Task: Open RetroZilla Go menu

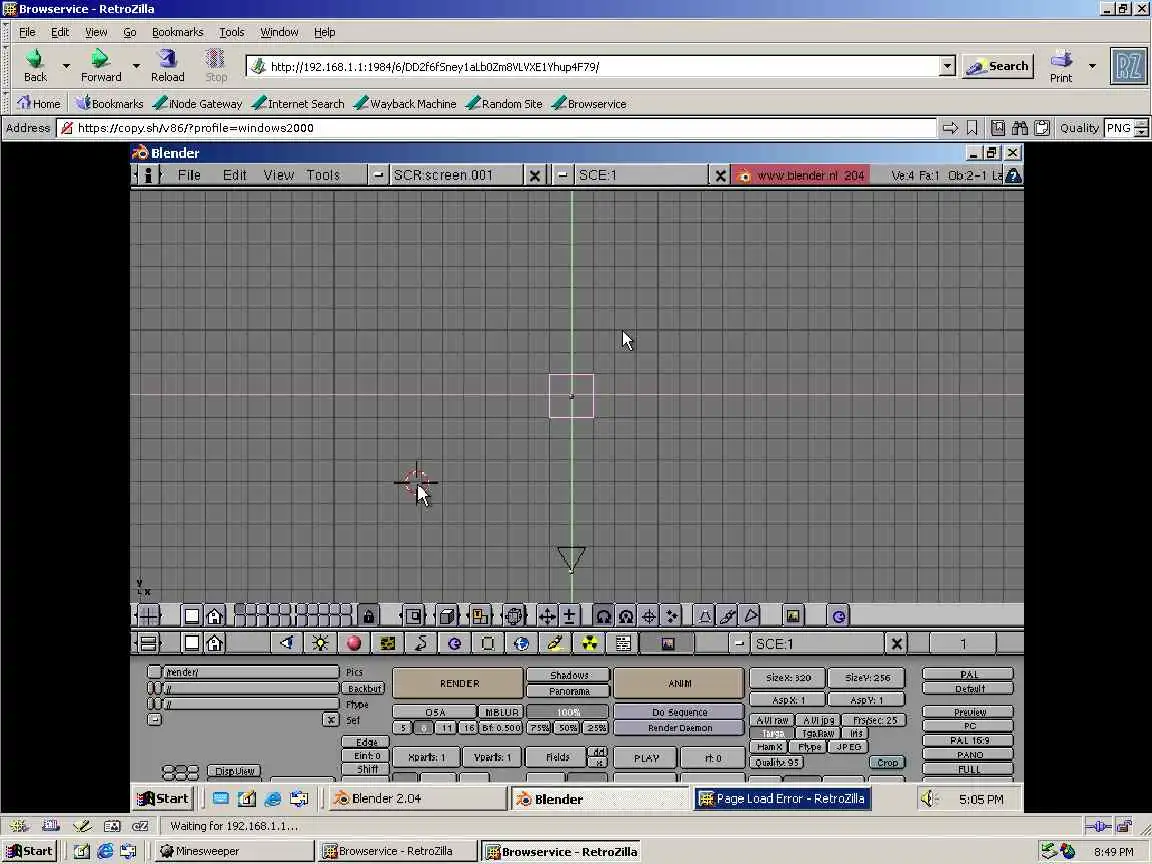Action: tap(129, 32)
